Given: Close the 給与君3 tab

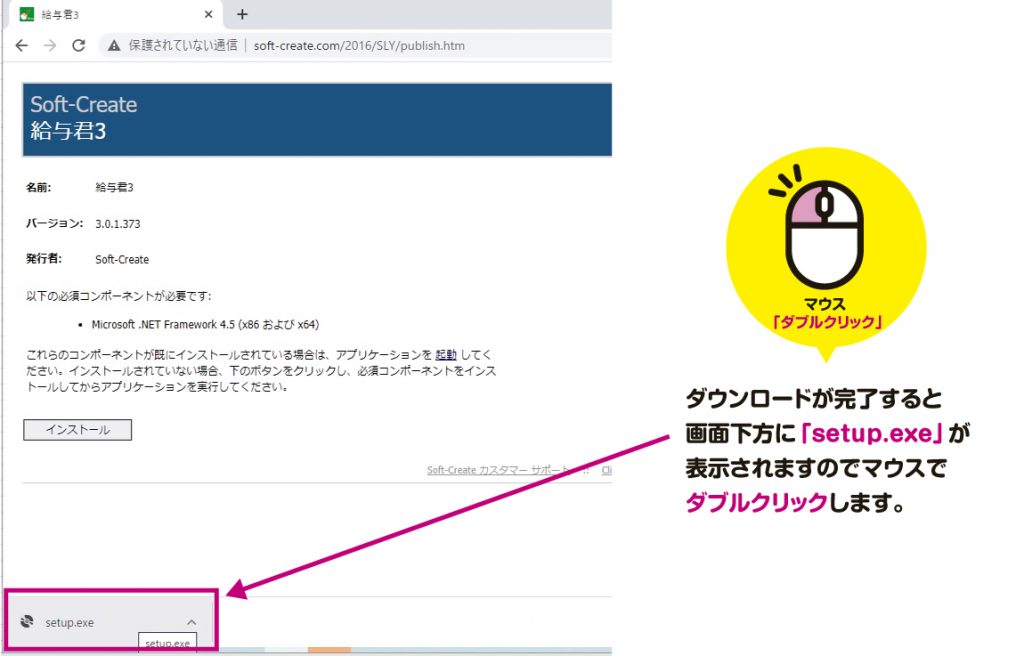Looking at the screenshot, I should point(208,14).
